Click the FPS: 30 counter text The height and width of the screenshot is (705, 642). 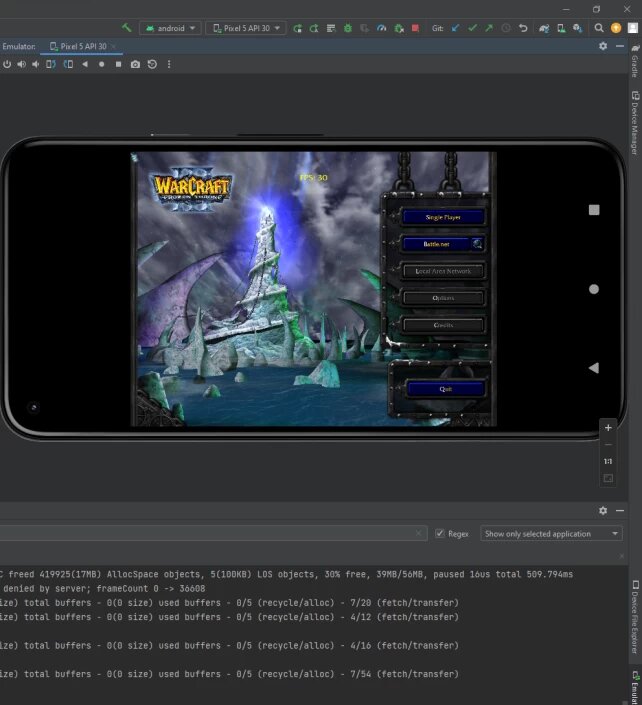coord(314,178)
